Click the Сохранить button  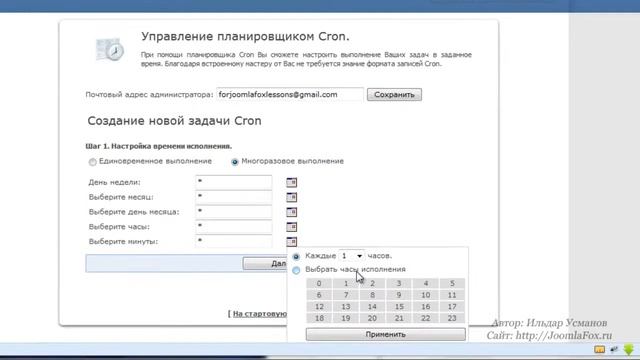pyautogui.click(x=394, y=95)
